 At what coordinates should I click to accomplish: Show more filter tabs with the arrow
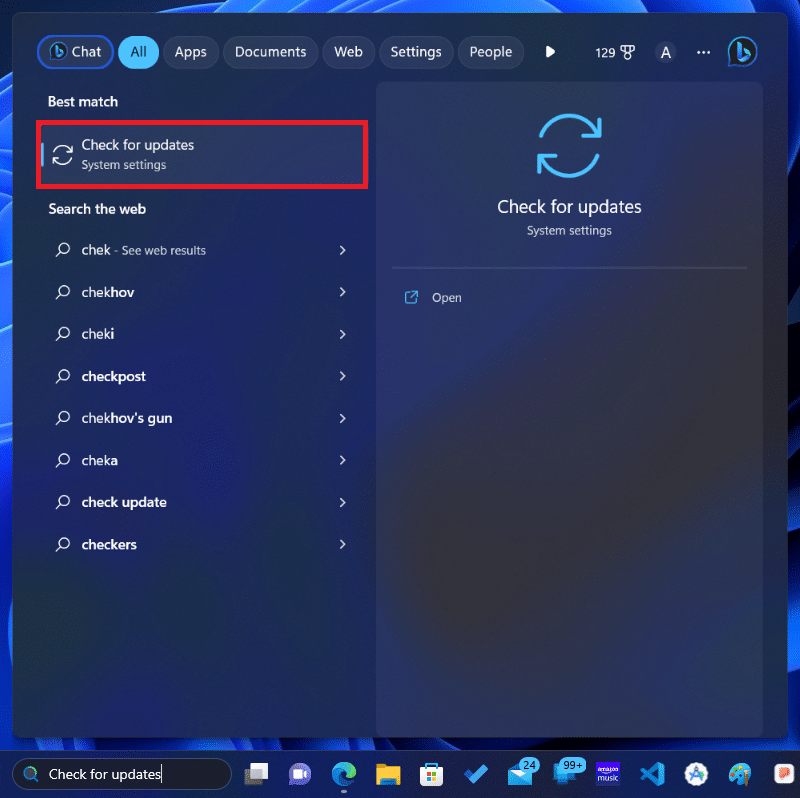click(x=550, y=52)
